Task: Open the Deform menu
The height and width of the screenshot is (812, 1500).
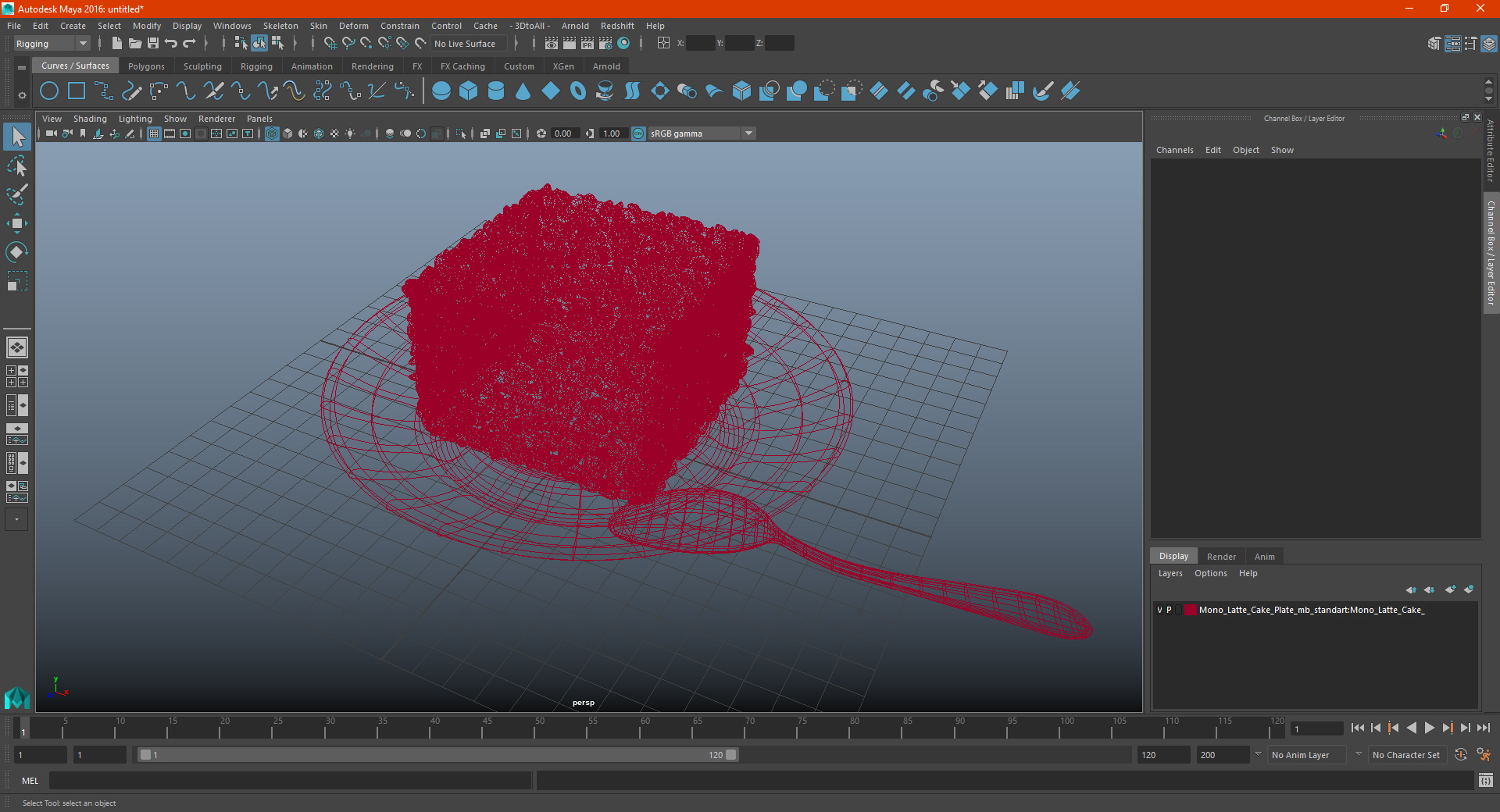Action: pos(354,26)
